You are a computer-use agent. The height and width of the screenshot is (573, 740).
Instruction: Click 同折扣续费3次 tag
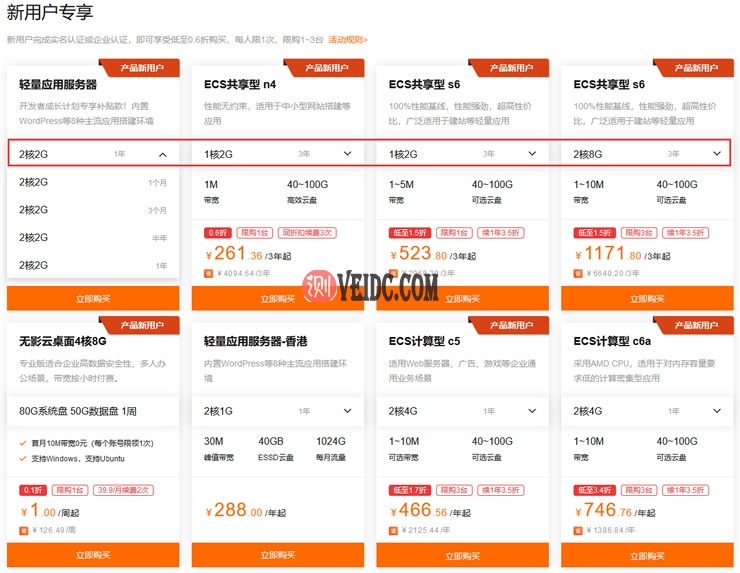point(307,233)
